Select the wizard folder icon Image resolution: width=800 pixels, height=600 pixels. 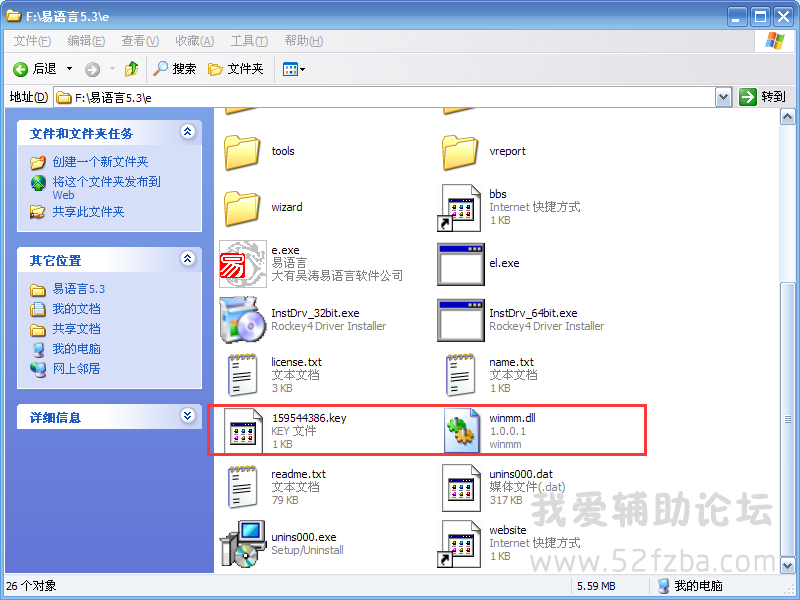(x=242, y=208)
